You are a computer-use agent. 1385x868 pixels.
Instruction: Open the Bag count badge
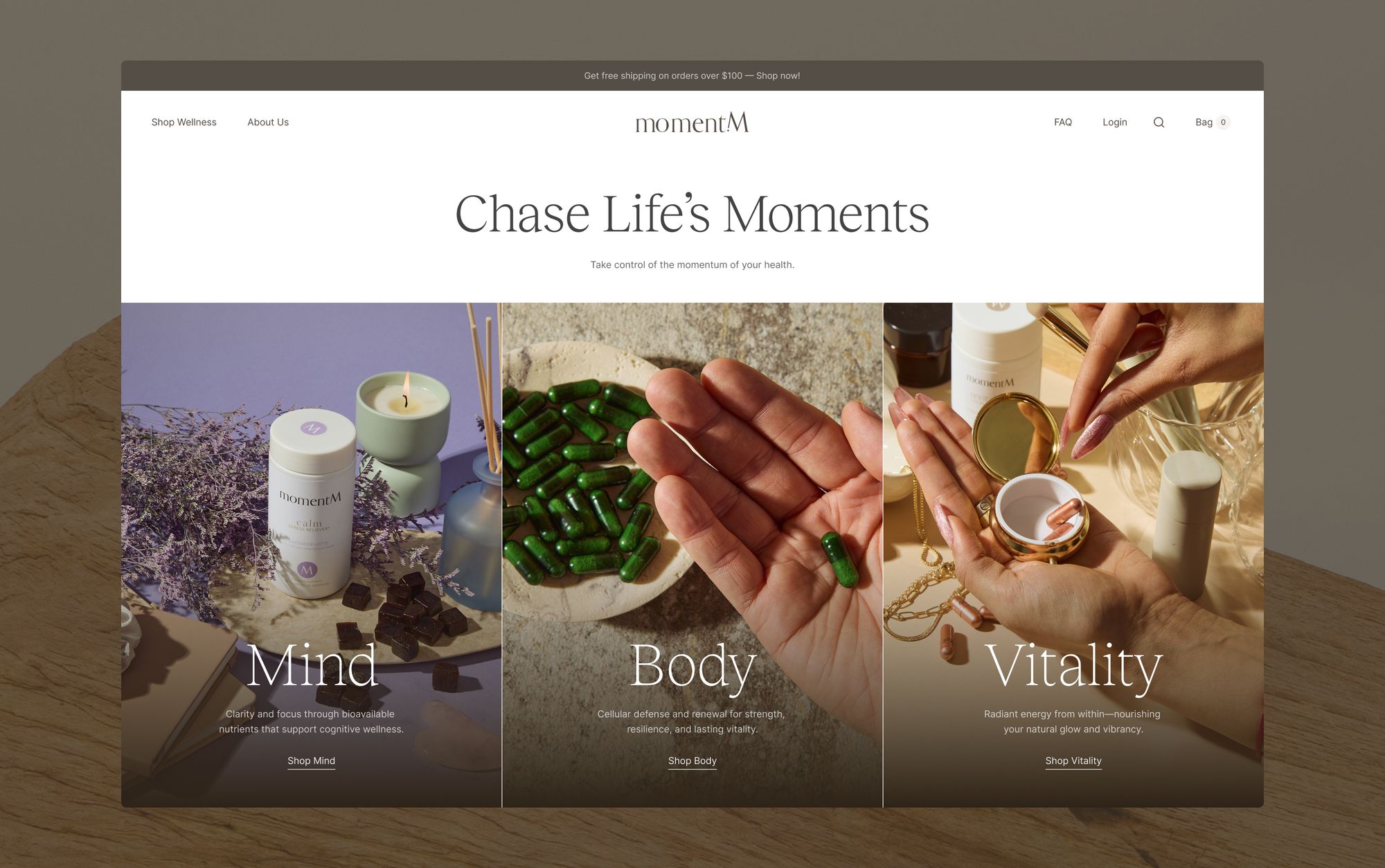(x=1223, y=123)
